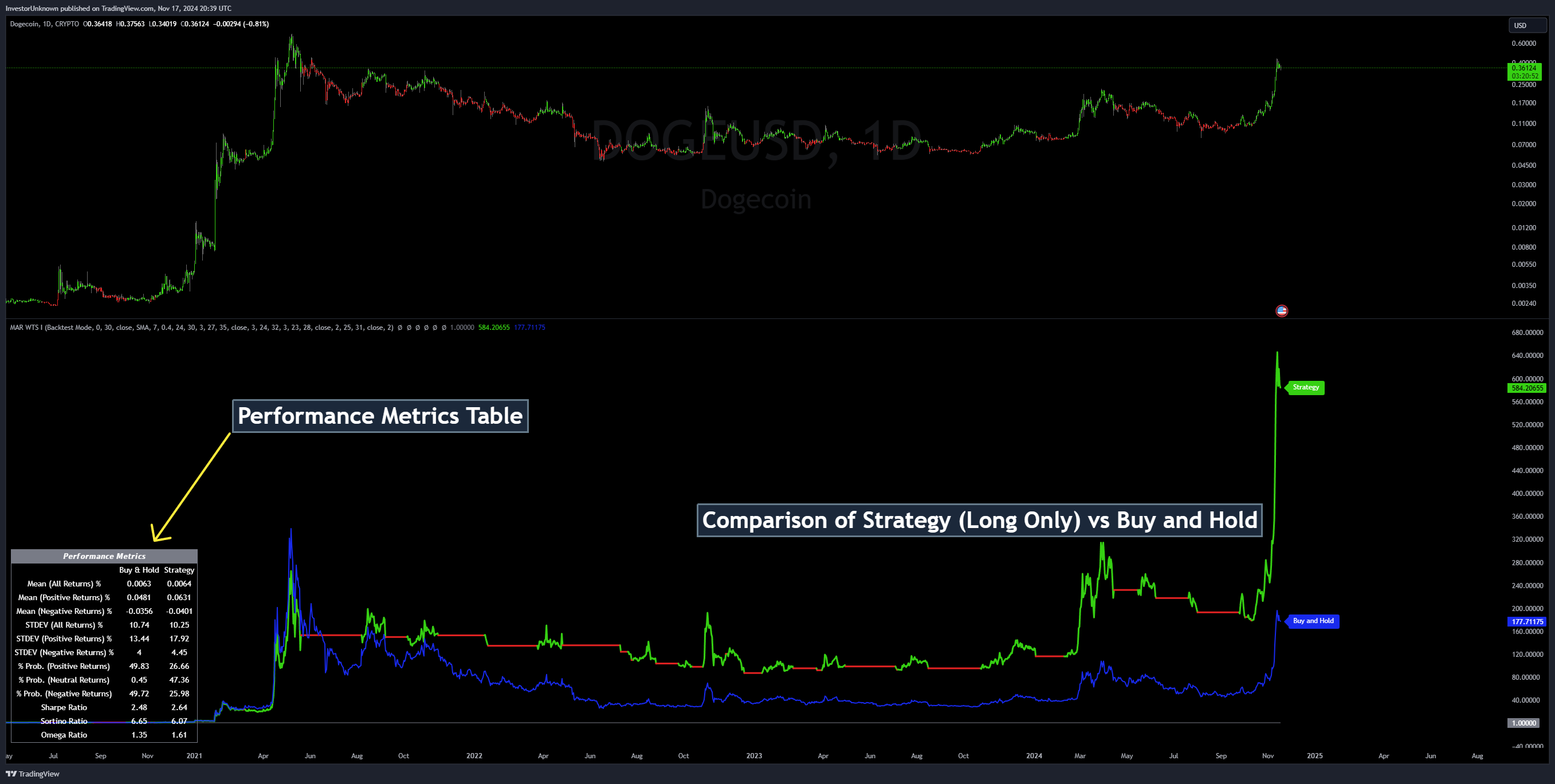This screenshot has height=784, width=1555.
Task: Click the 1.61 Strategy Omega Ratio value
Action: [179, 735]
